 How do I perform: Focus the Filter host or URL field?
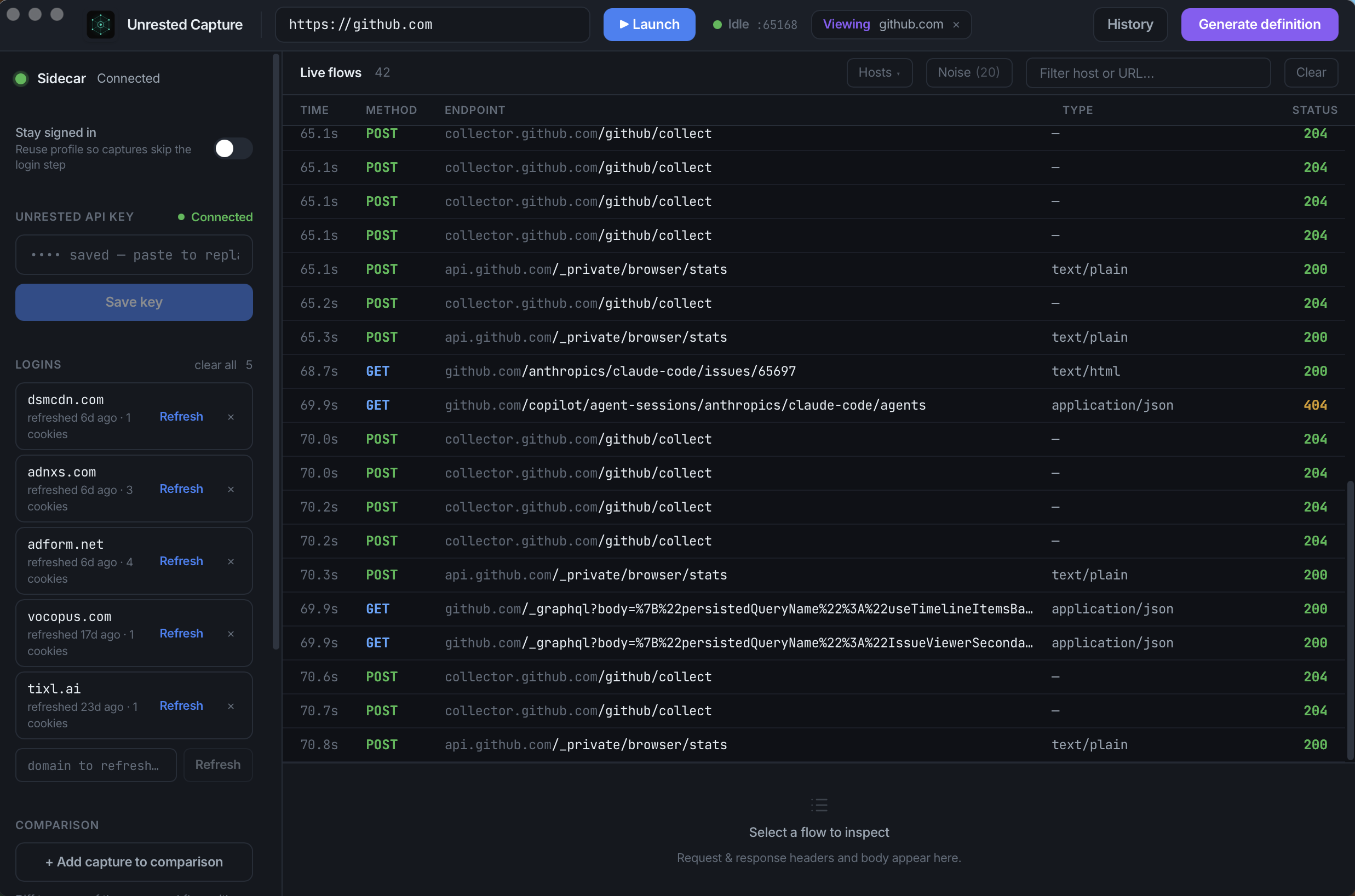1147,73
